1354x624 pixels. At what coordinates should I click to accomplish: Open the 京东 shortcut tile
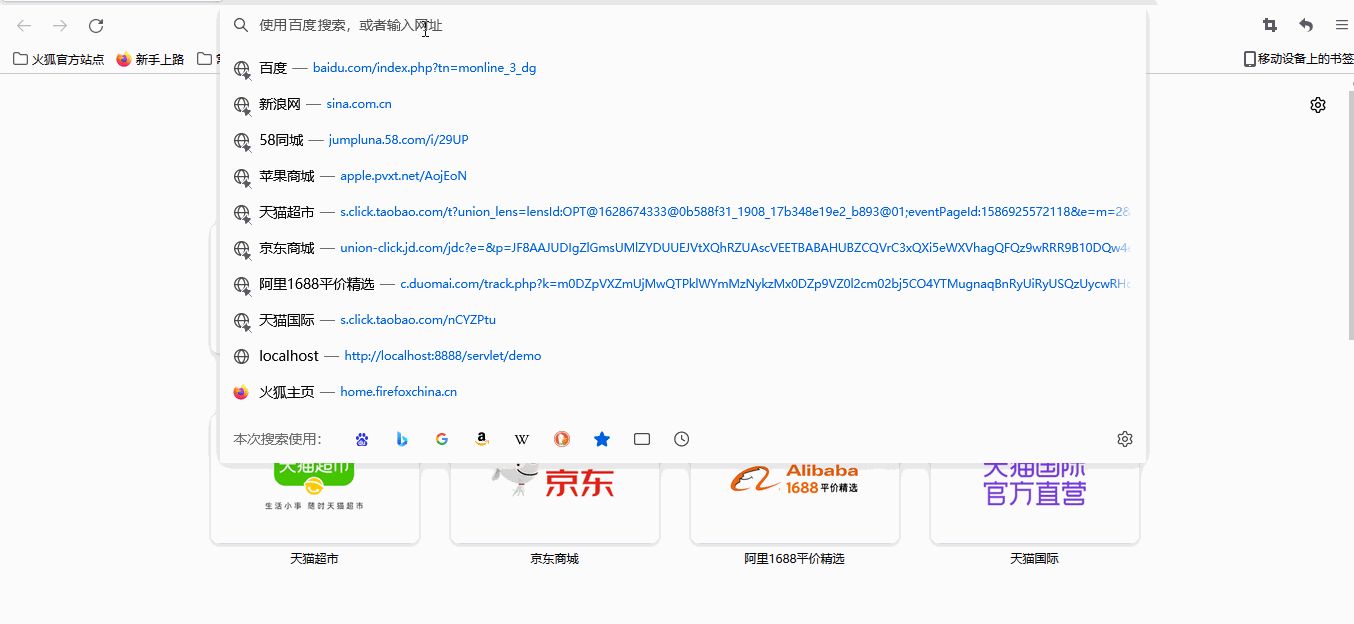point(555,505)
